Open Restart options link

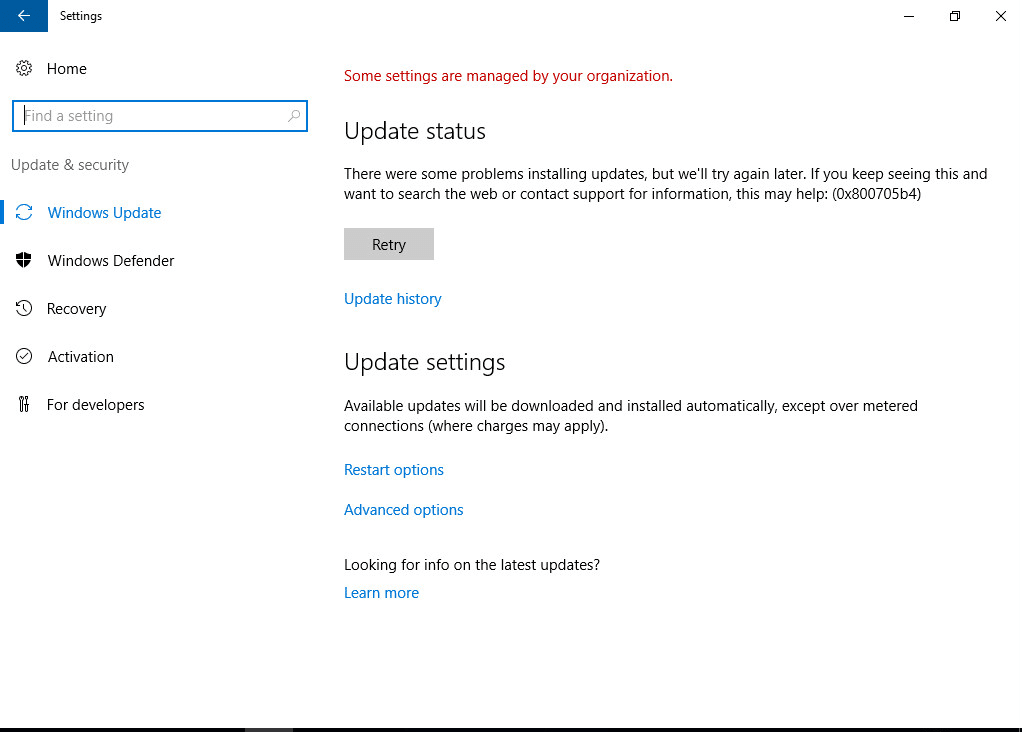coord(394,470)
